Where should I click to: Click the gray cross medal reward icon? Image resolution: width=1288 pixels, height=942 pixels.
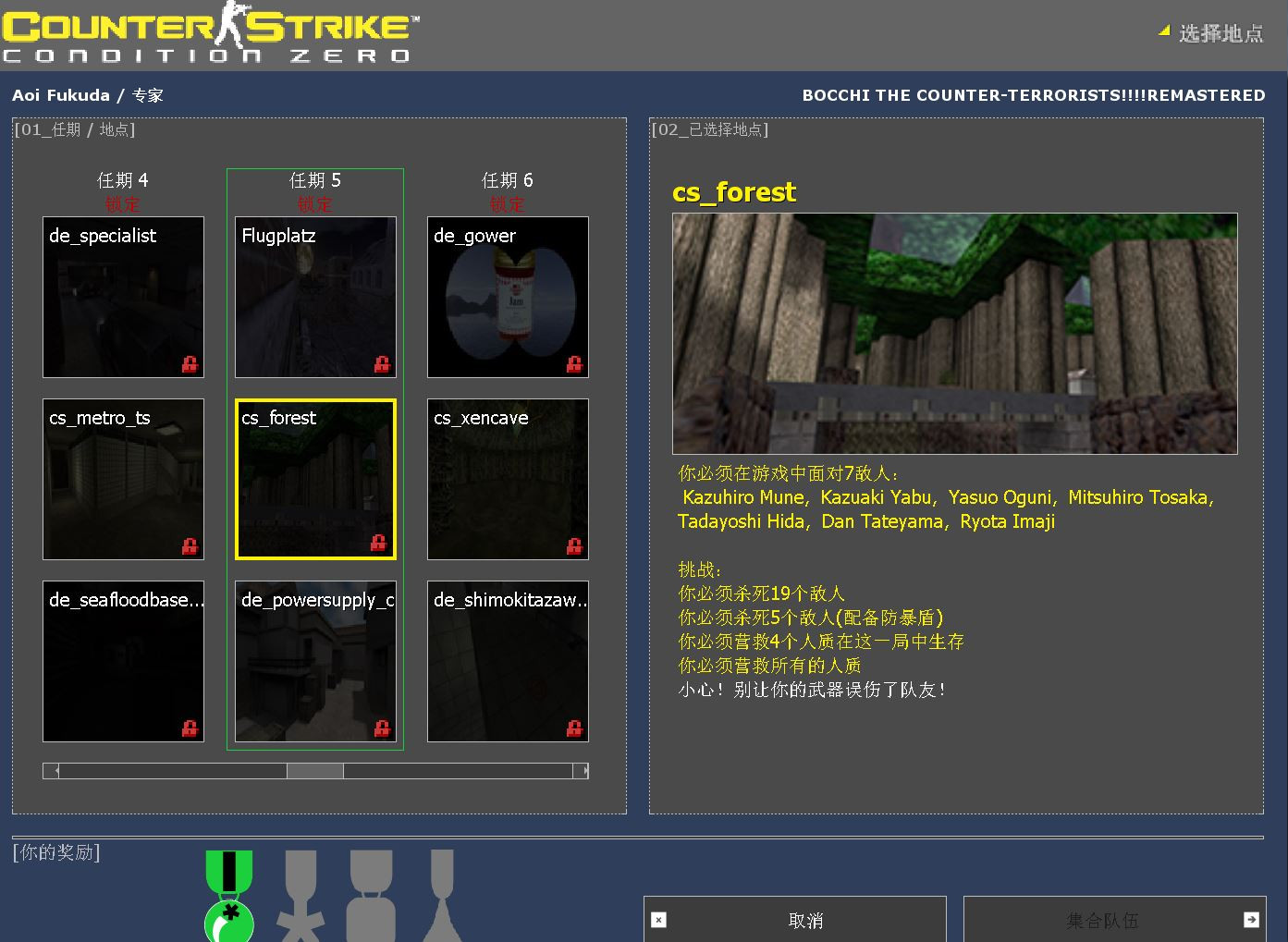(301, 897)
